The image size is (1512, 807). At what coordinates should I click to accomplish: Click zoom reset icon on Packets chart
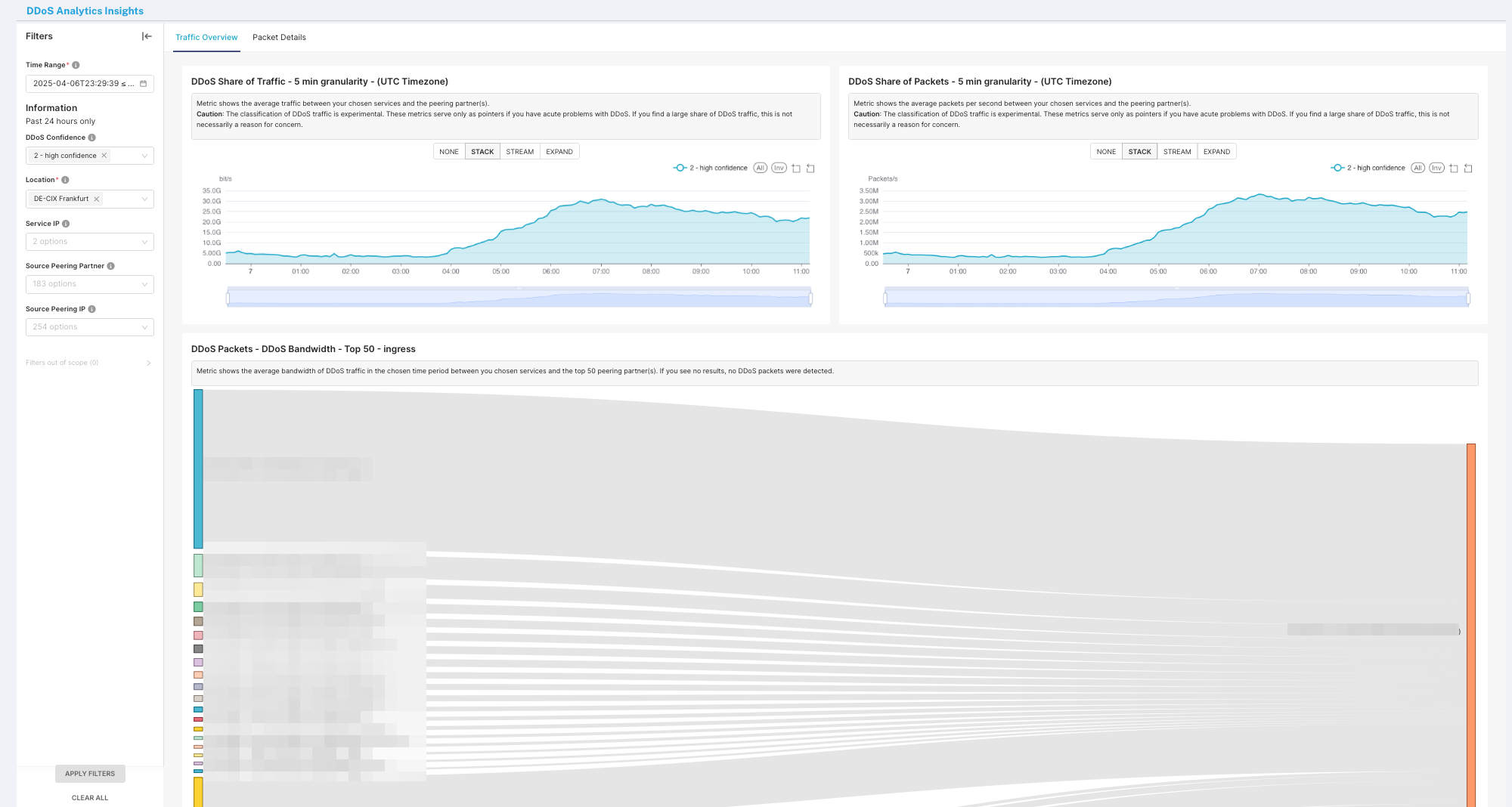click(1468, 169)
